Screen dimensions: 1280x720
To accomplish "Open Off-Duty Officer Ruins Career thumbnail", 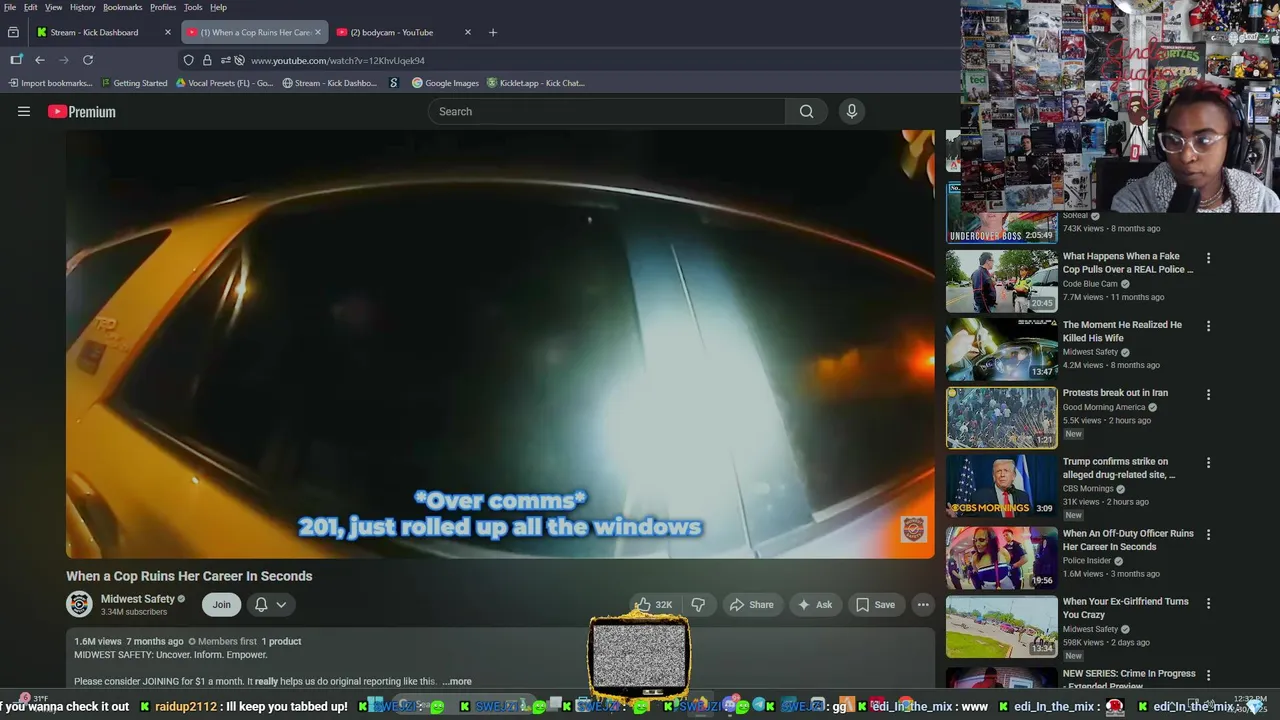I will 1001,557.
